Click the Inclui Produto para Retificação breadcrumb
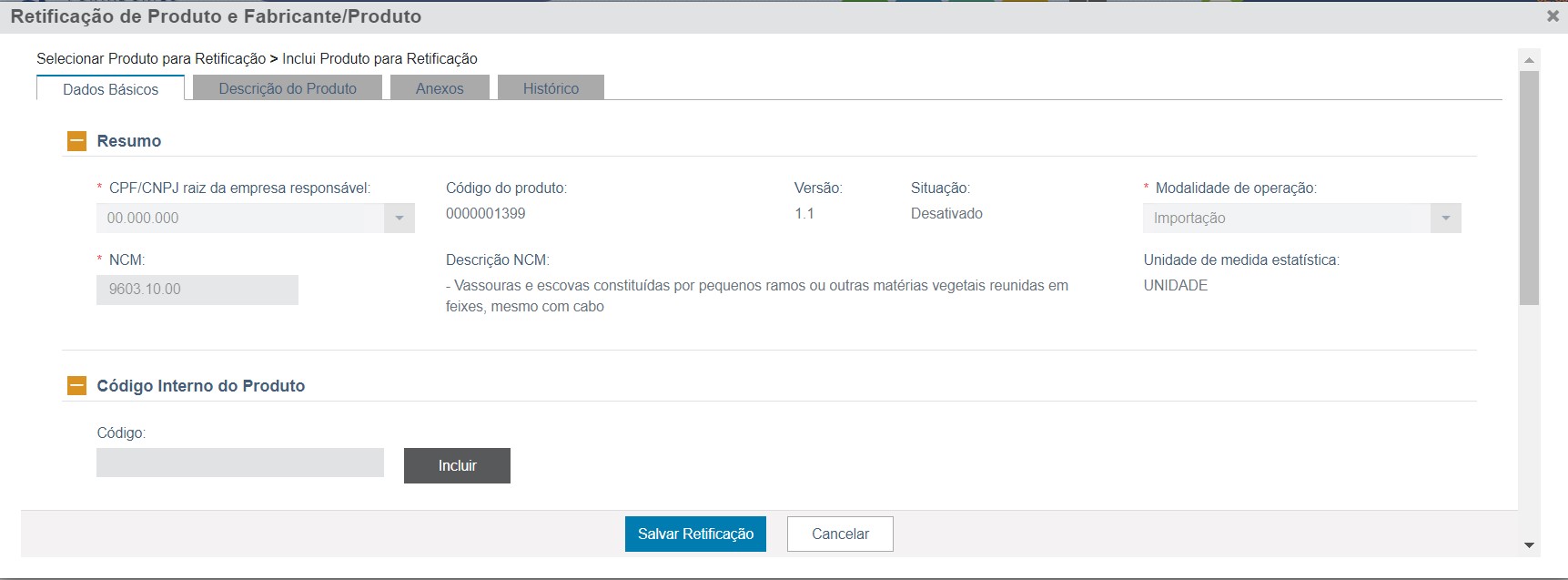The image size is (1568, 580). click(x=379, y=58)
